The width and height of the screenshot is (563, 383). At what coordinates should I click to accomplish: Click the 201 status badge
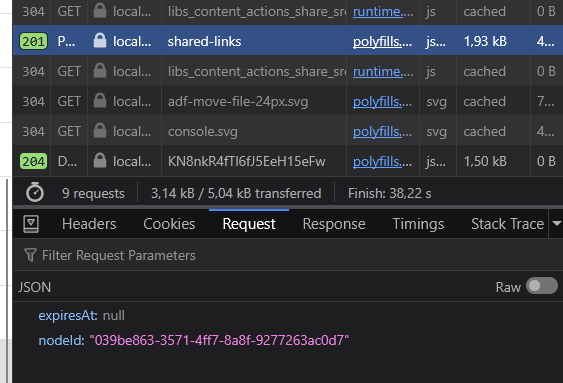tap(33, 41)
